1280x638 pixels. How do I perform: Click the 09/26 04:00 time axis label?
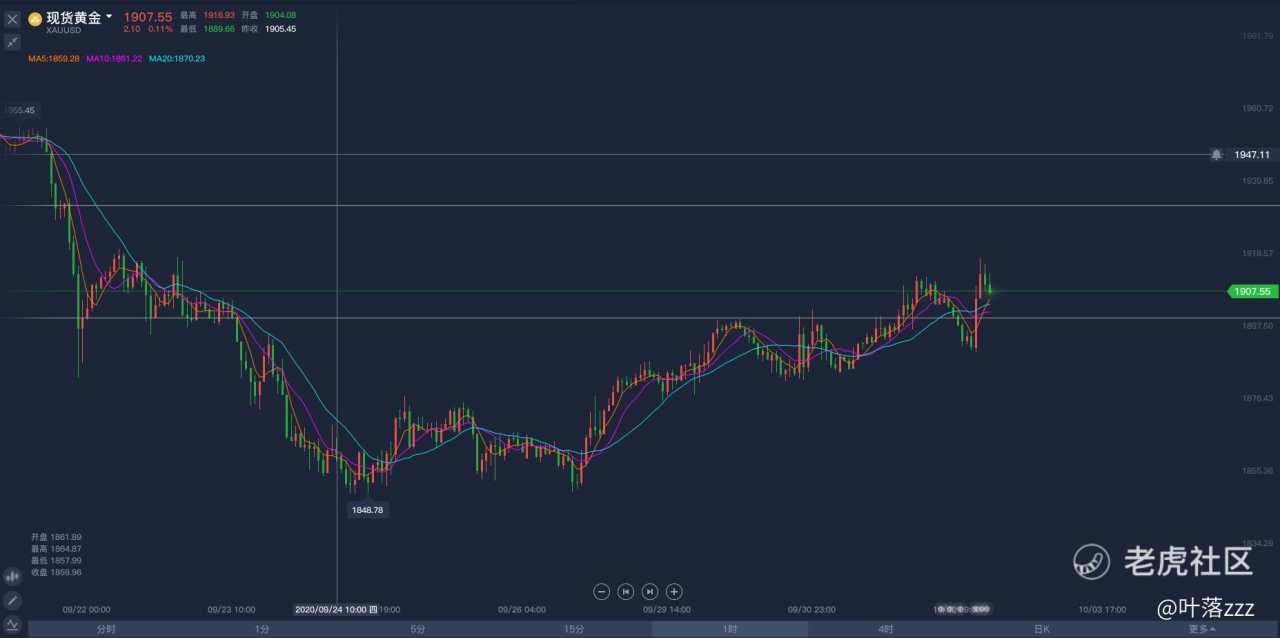click(522, 608)
